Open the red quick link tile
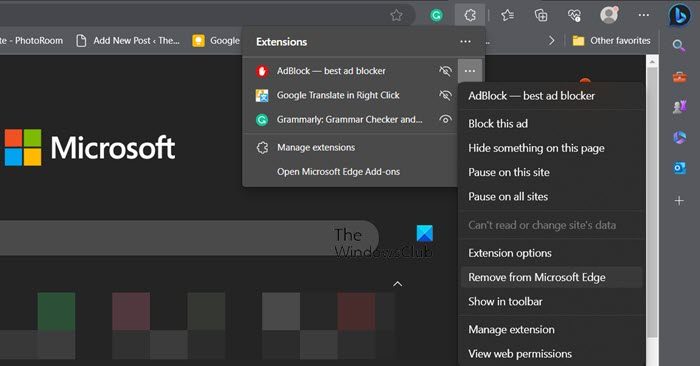Viewport: 700px width, 366px height. 356,312
